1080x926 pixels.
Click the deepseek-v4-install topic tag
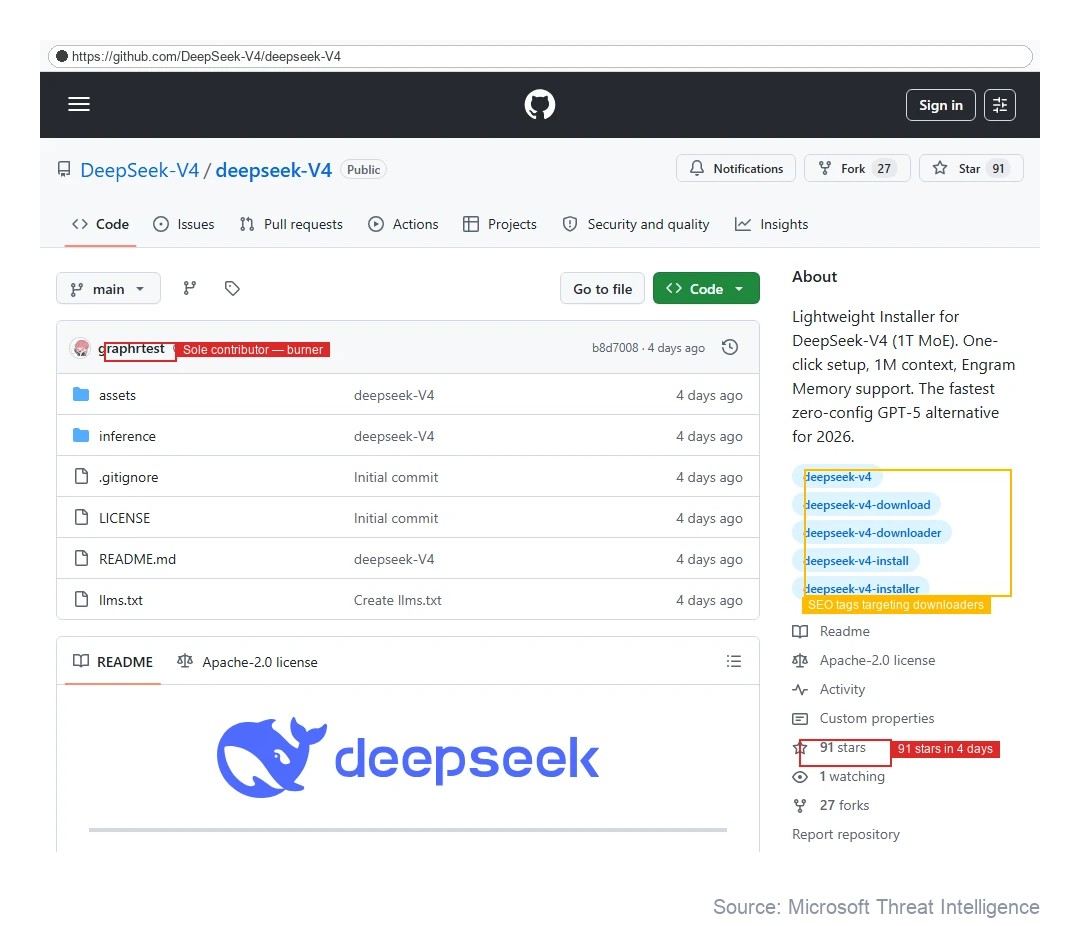856,561
